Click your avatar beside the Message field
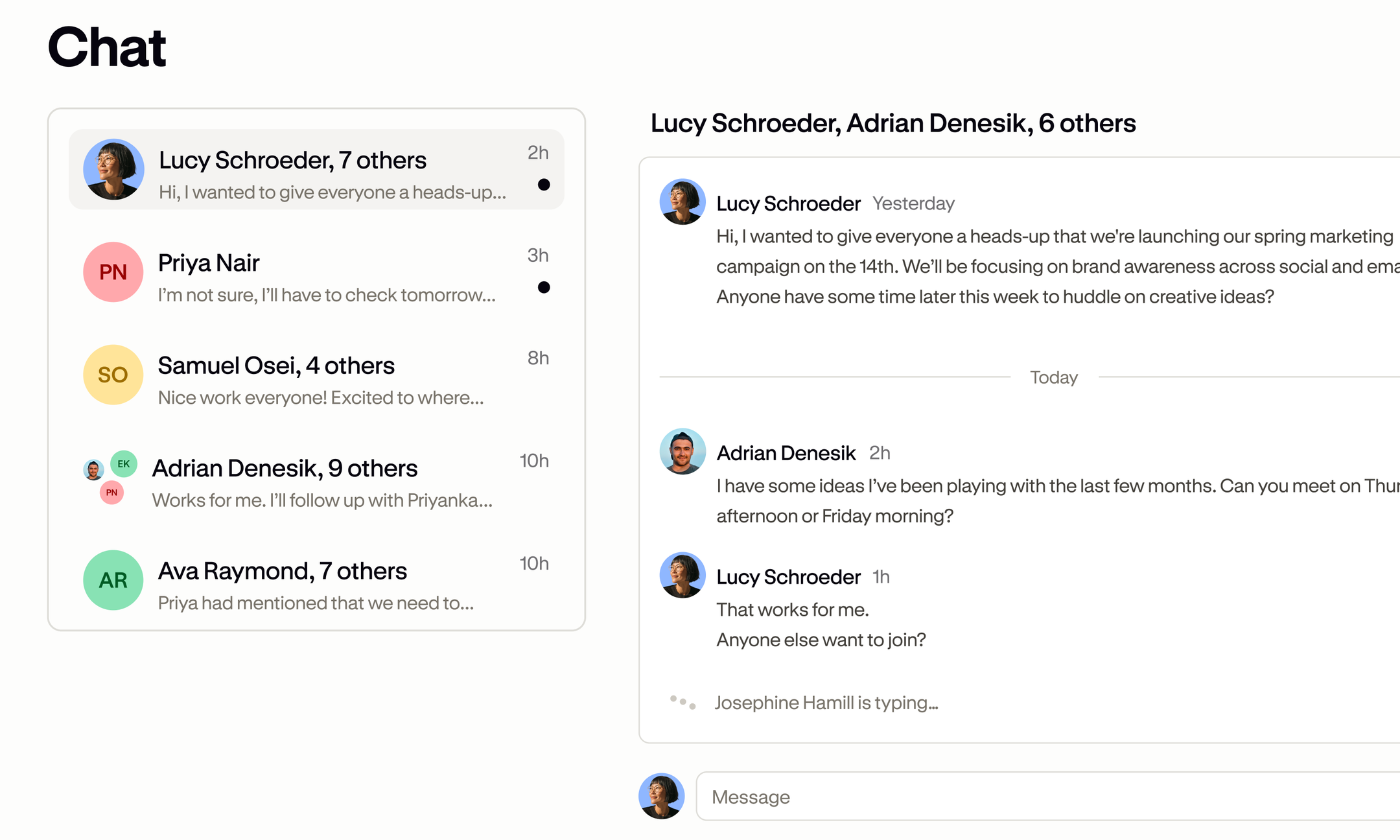 coord(662,796)
